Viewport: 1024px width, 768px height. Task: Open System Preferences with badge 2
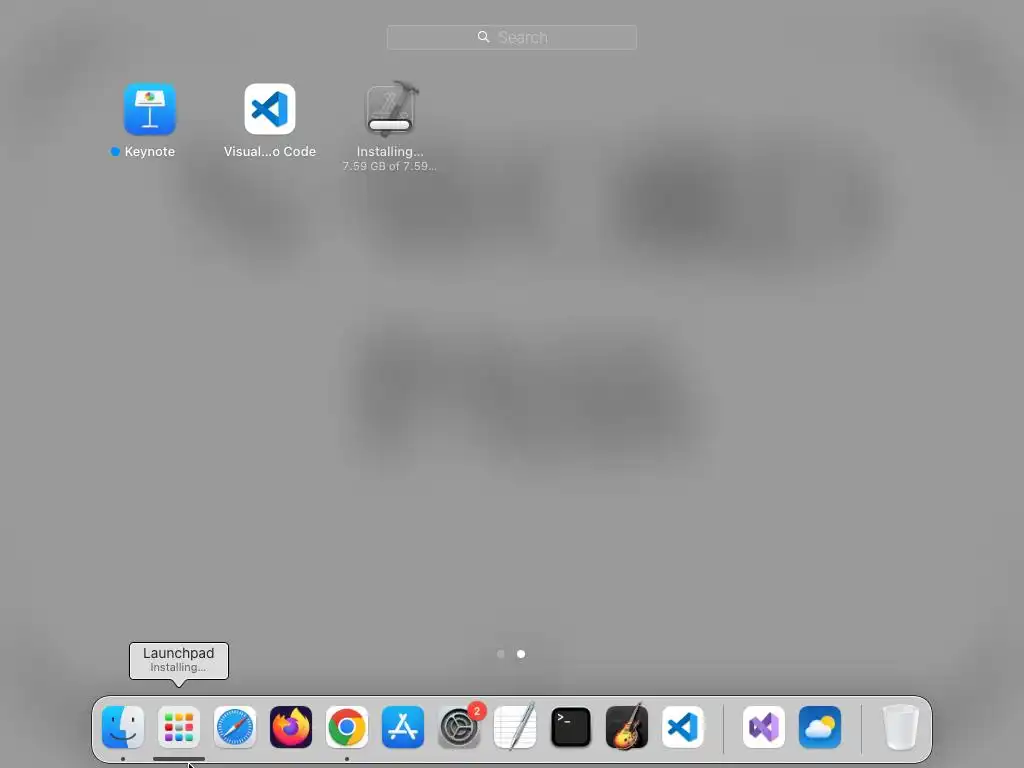pyautogui.click(x=459, y=727)
